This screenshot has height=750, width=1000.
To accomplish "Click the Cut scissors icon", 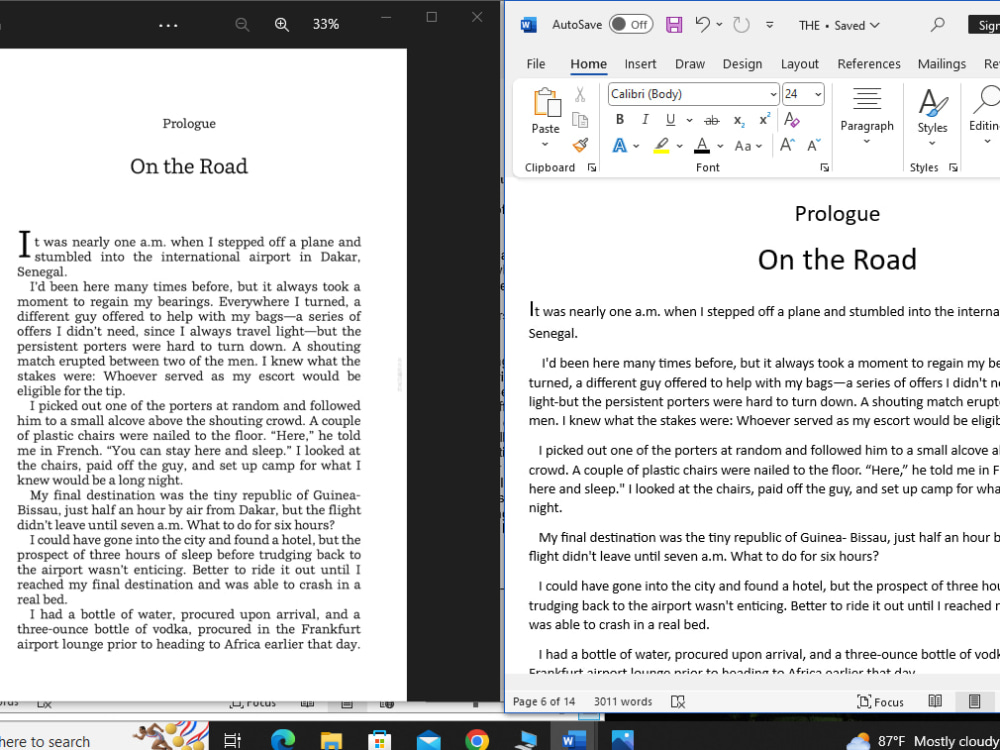I will [580, 94].
